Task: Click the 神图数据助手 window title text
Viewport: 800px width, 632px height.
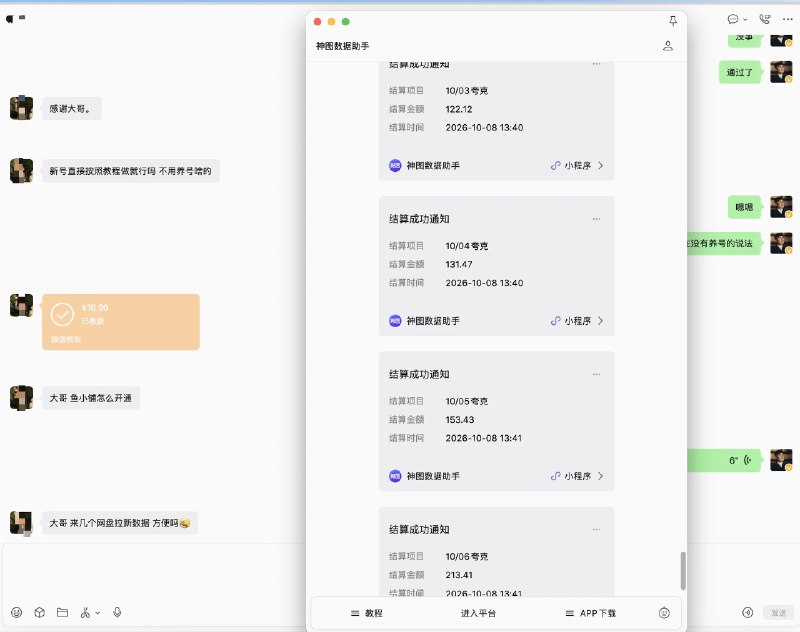Action: (342, 46)
